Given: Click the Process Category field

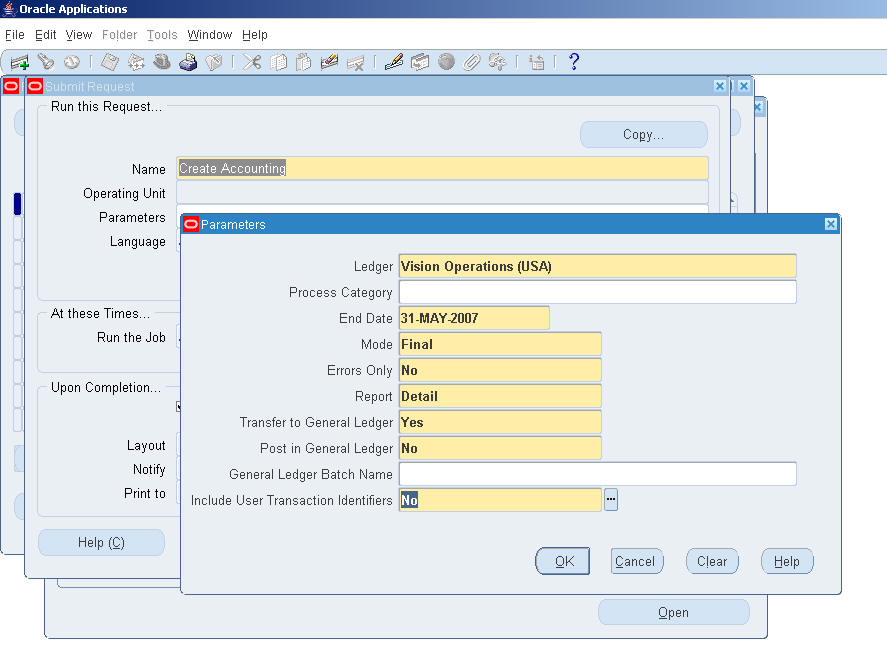Looking at the screenshot, I should click(x=597, y=292).
